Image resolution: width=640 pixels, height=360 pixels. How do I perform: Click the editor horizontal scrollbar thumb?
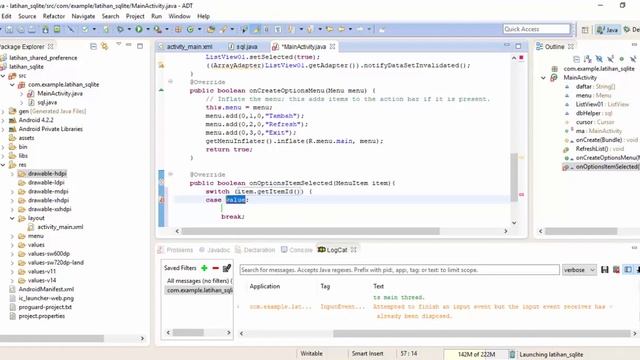point(311,231)
